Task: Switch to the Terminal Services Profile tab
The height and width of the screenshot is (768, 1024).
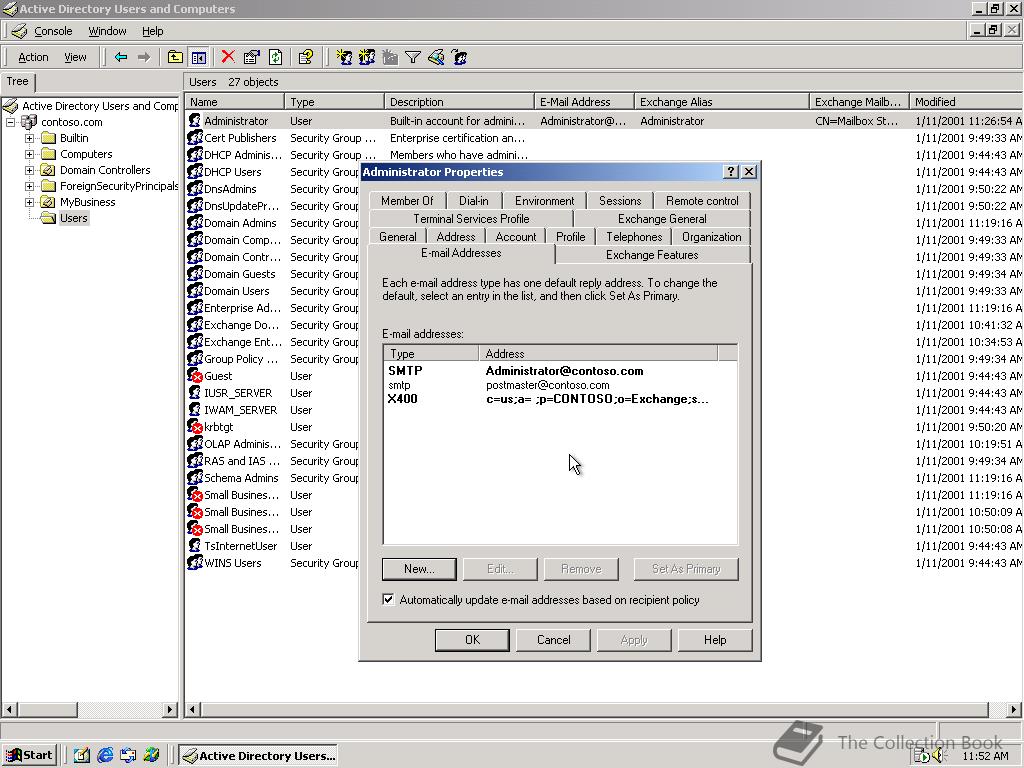Action: pyautogui.click(x=471, y=219)
